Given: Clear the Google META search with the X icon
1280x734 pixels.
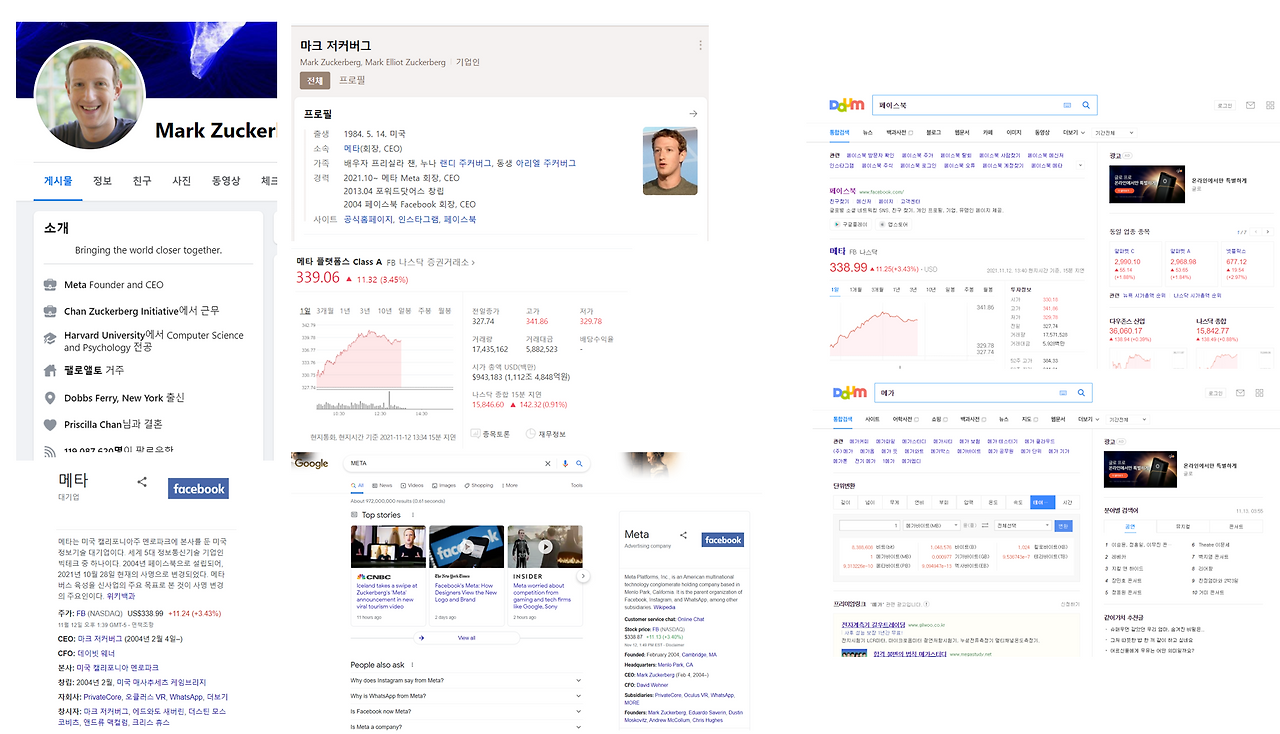Looking at the screenshot, I should tap(547, 464).
